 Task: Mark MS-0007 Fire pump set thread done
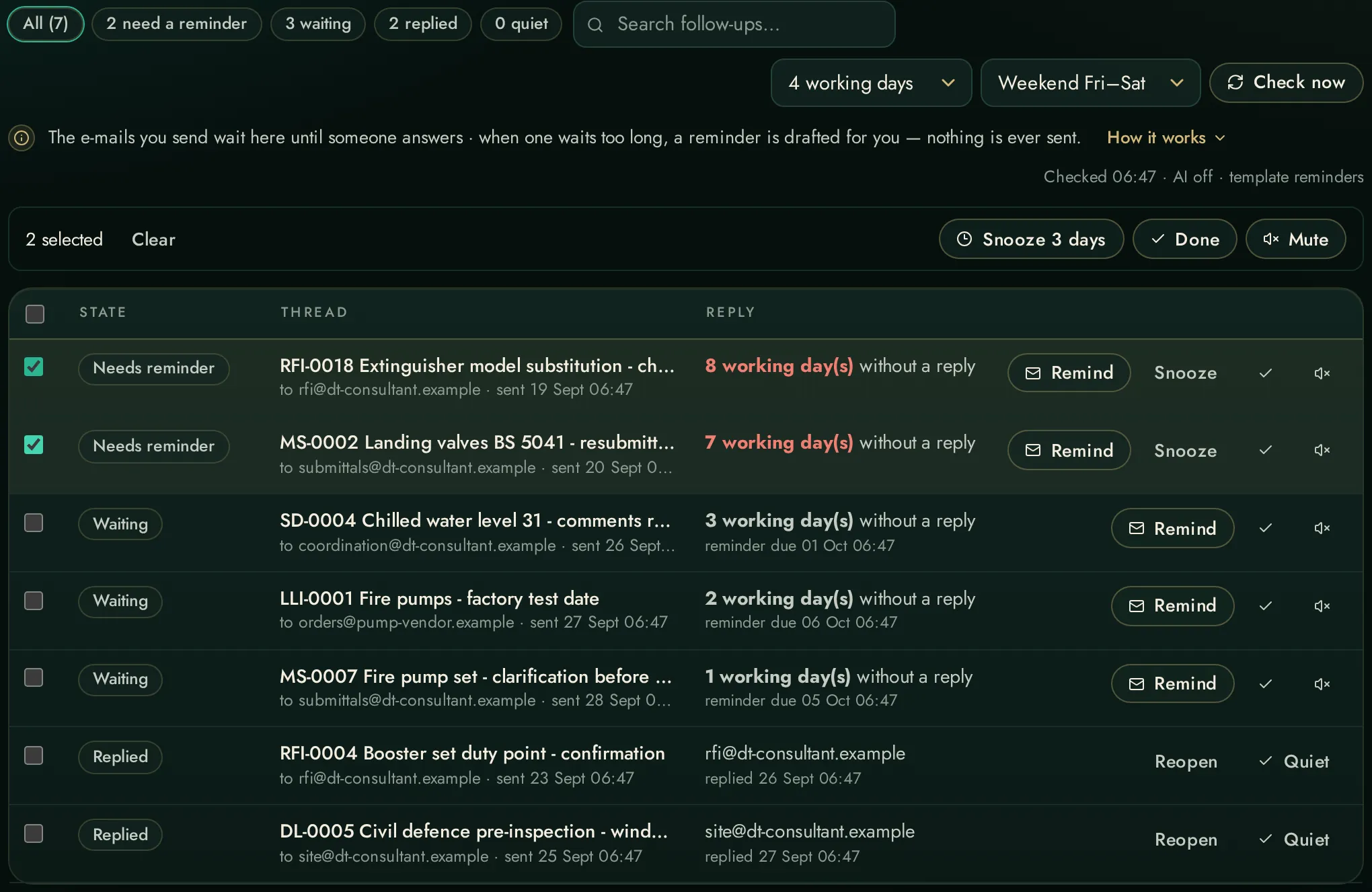coord(1265,683)
